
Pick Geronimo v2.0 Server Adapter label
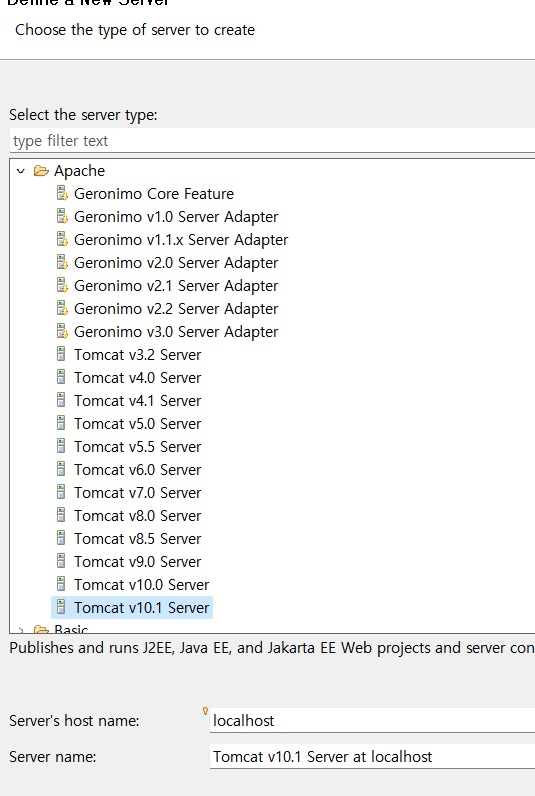coord(176,263)
